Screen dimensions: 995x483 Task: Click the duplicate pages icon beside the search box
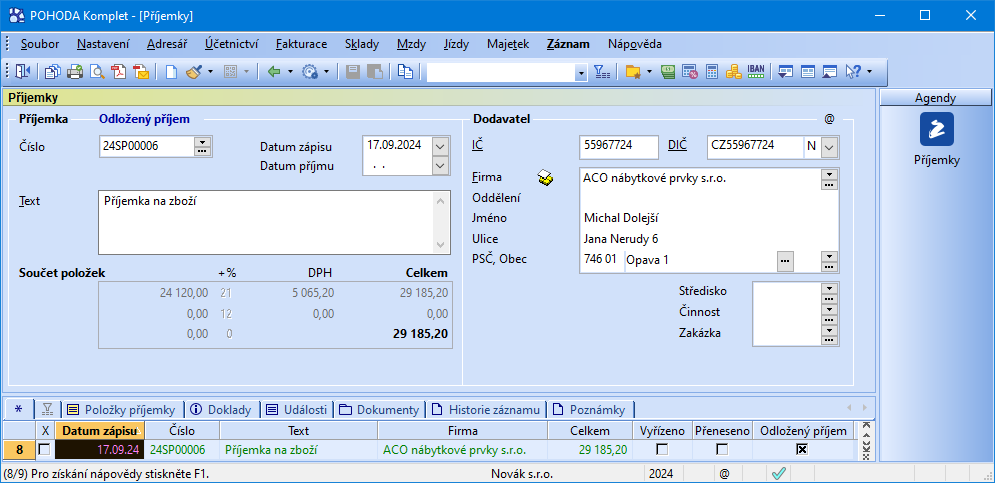tap(405, 72)
